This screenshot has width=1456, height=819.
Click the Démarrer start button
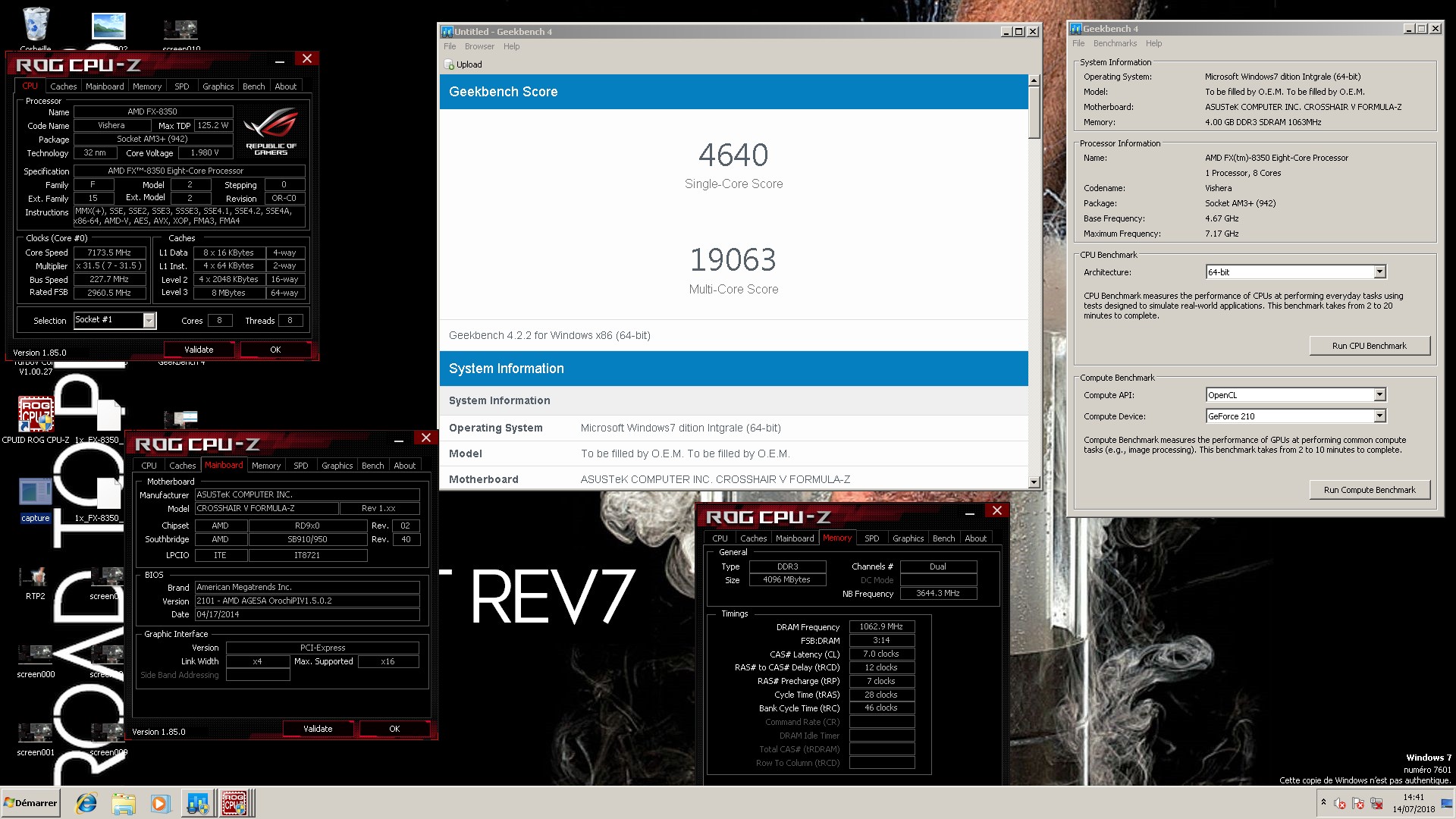(30, 803)
